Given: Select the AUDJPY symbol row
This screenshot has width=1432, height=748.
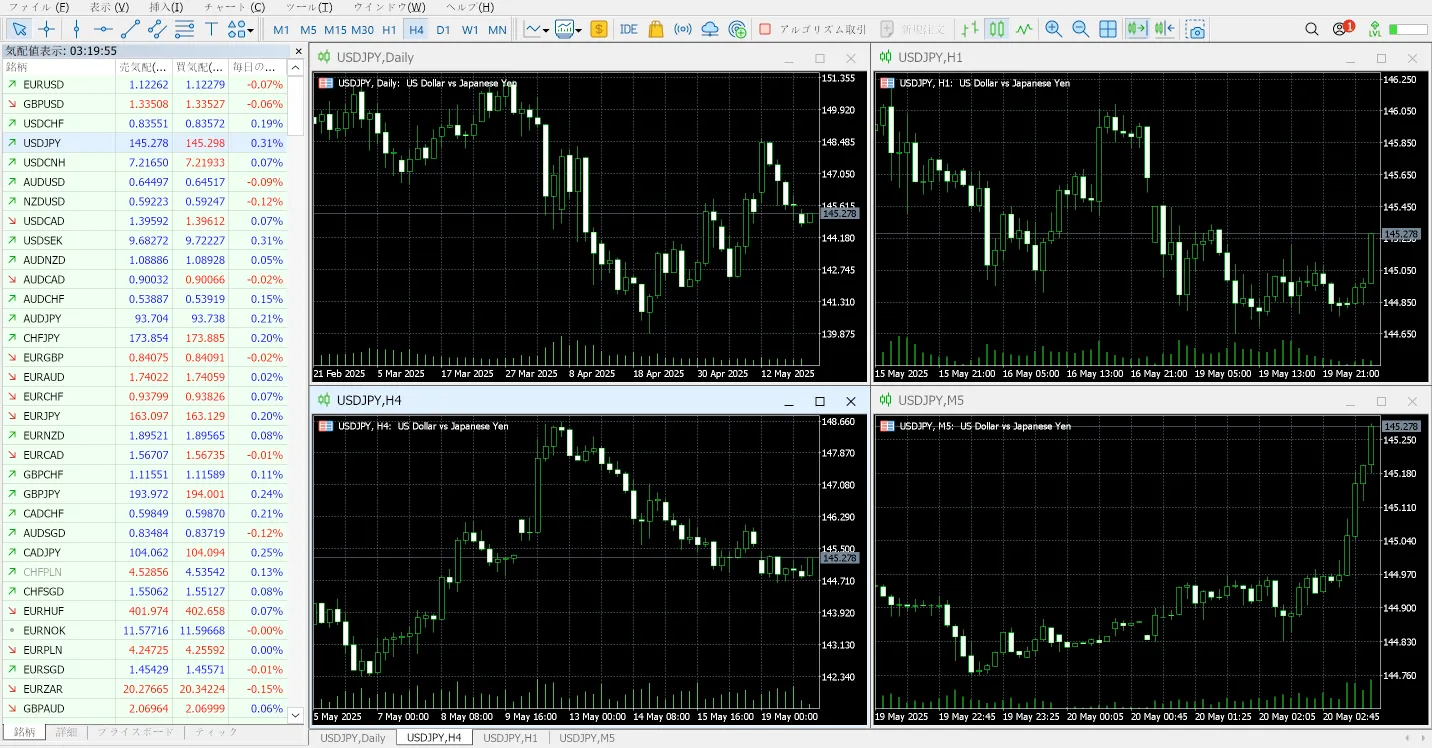Looking at the screenshot, I should pyautogui.click(x=145, y=318).
